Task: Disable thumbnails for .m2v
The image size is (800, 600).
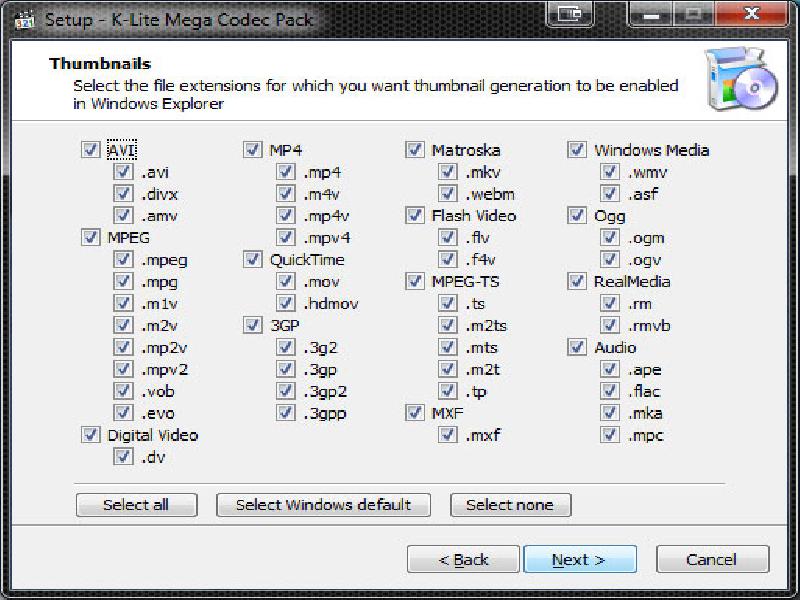Action: point(123,325)
